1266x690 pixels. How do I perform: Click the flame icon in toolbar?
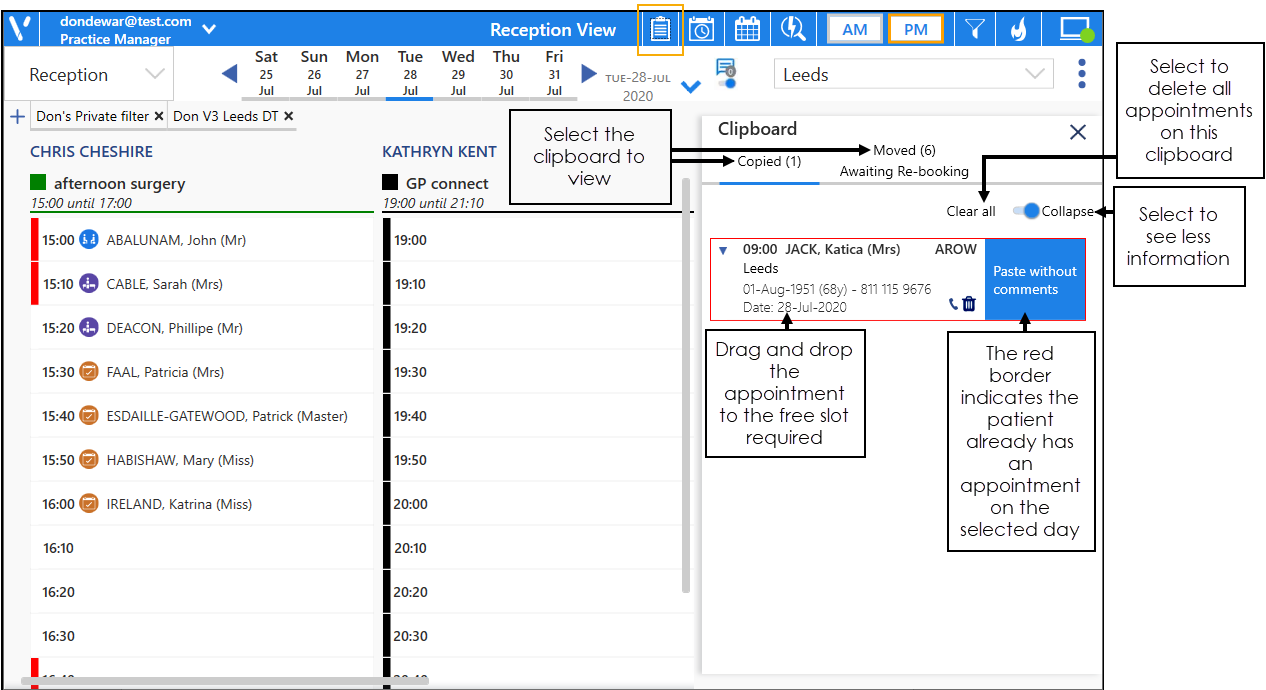pyautogui.click(x=1017, y=29)
